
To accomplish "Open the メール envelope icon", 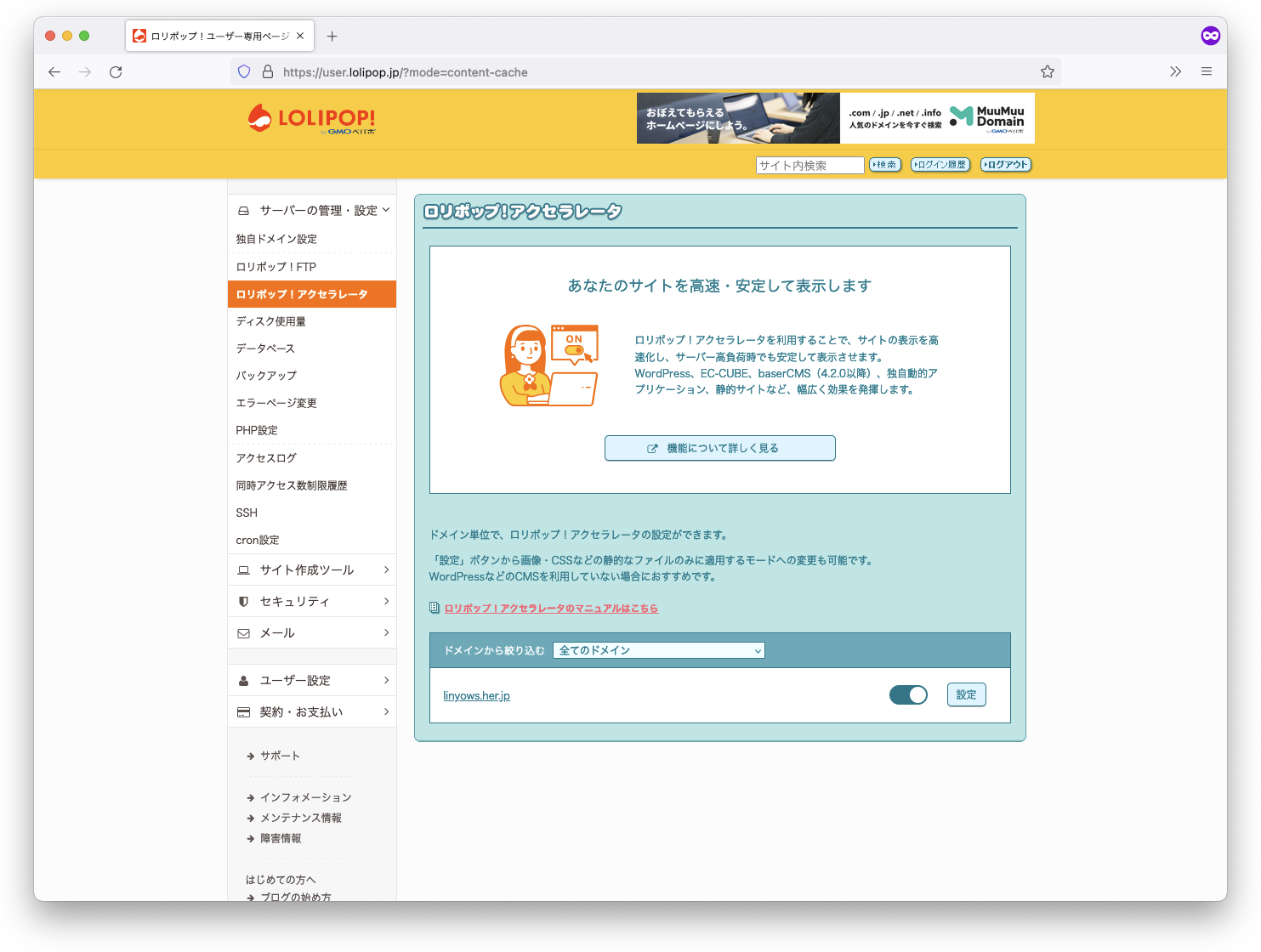I will click(243, 632).
